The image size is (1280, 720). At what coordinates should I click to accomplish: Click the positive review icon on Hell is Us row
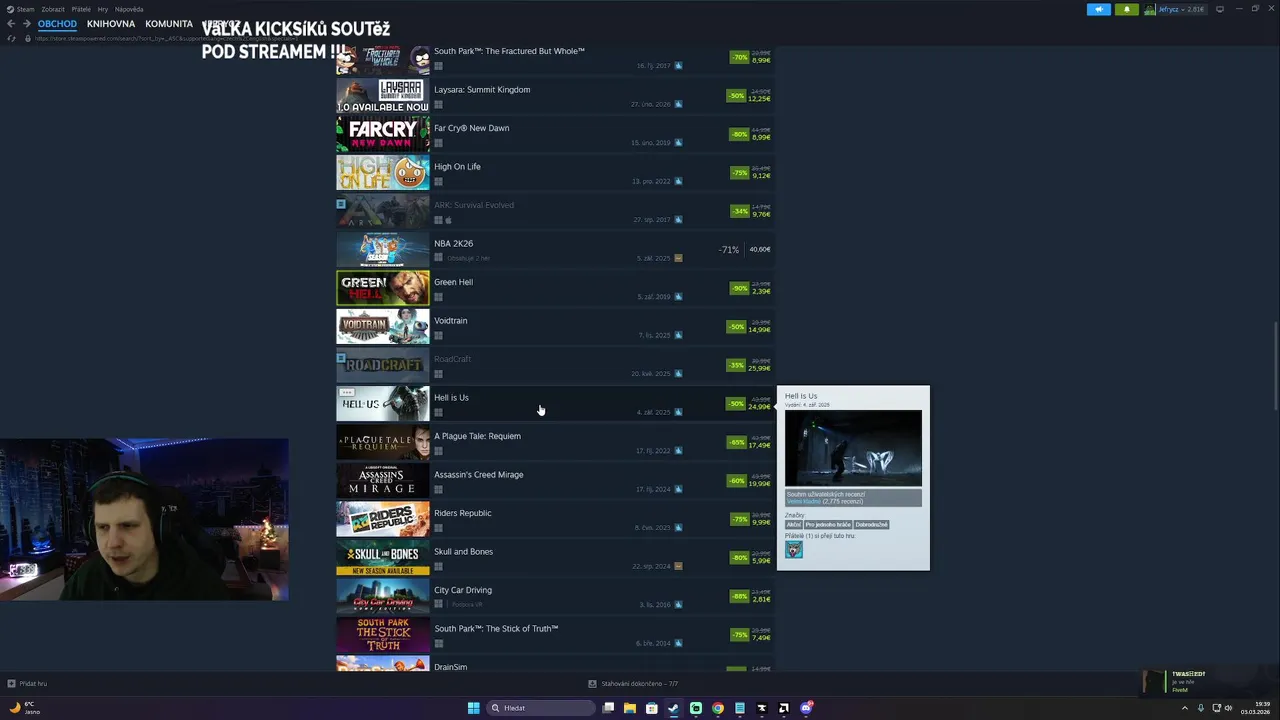(678, 412)
